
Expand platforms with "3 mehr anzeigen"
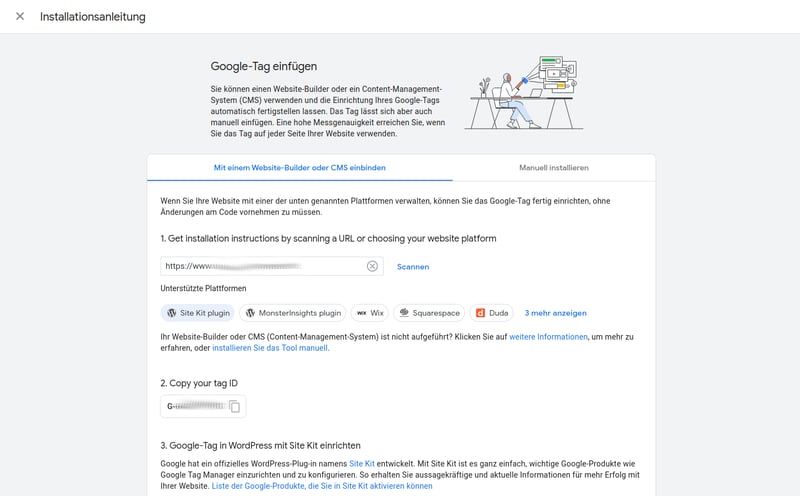tap(555, 313)
